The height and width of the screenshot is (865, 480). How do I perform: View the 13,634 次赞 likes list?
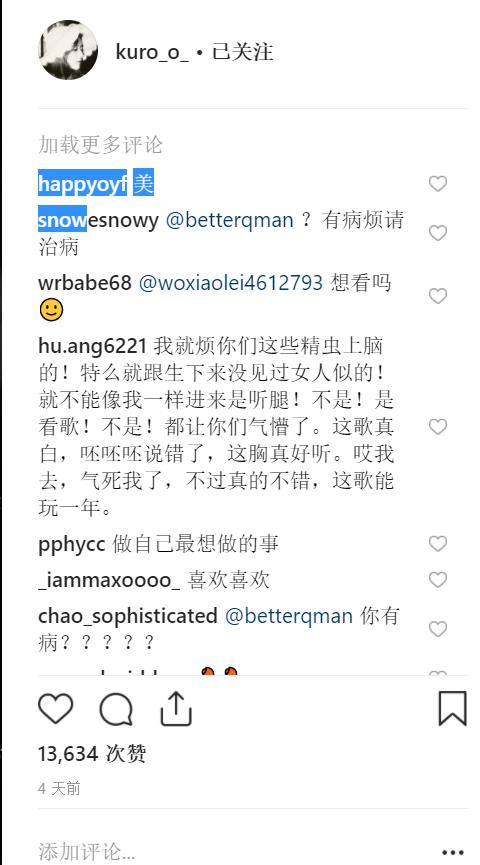click(92, 754)
